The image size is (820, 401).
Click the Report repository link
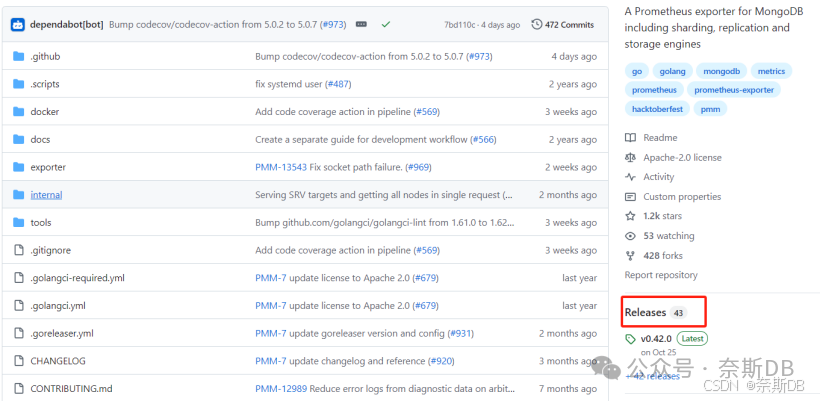[661, 275]
